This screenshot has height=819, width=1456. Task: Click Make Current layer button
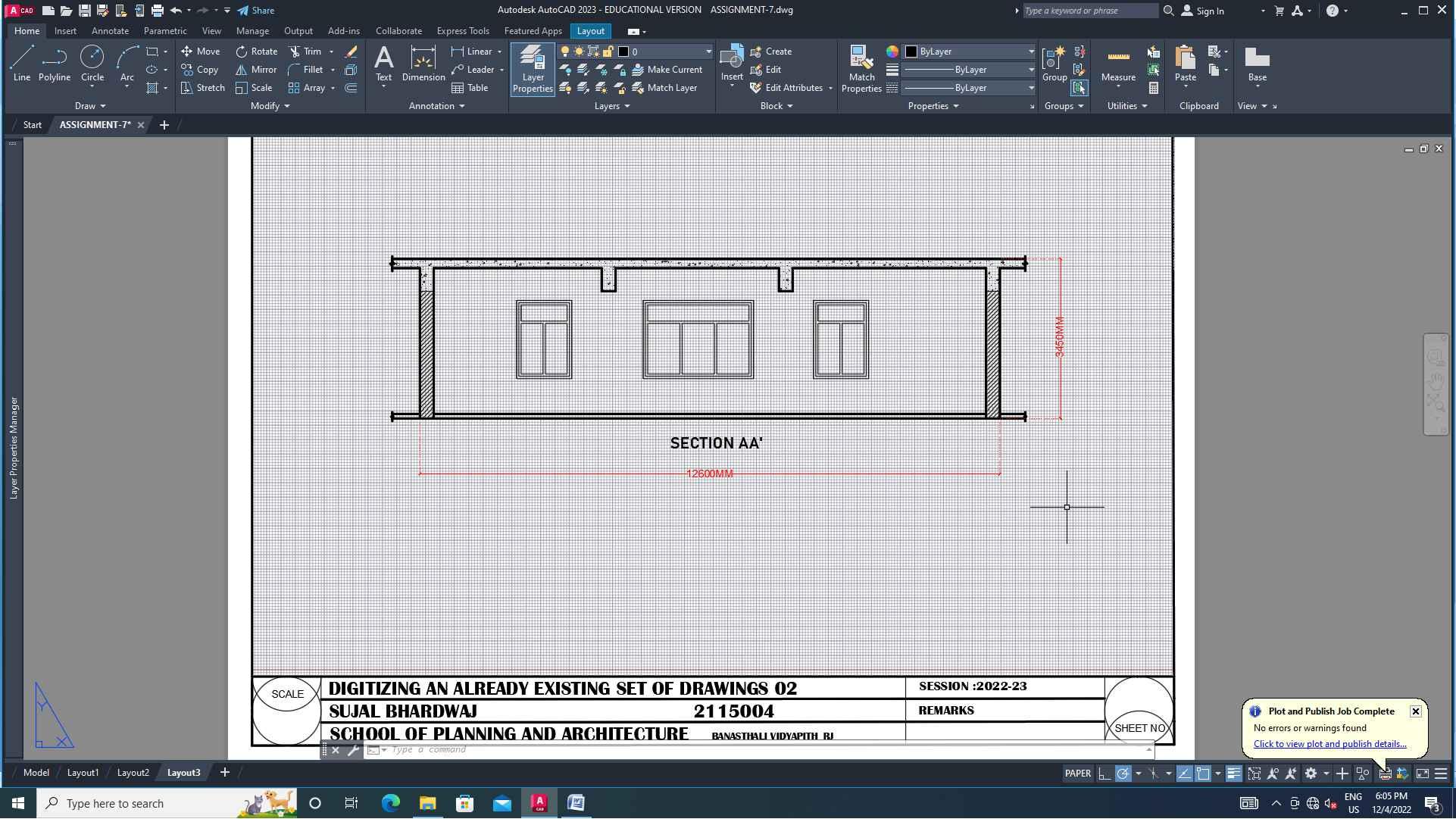[x=667, y=70]
